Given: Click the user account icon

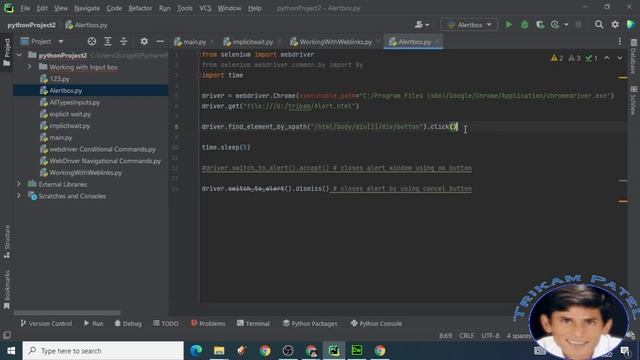Looking at the screenshot, I should (x=419, y=25).
